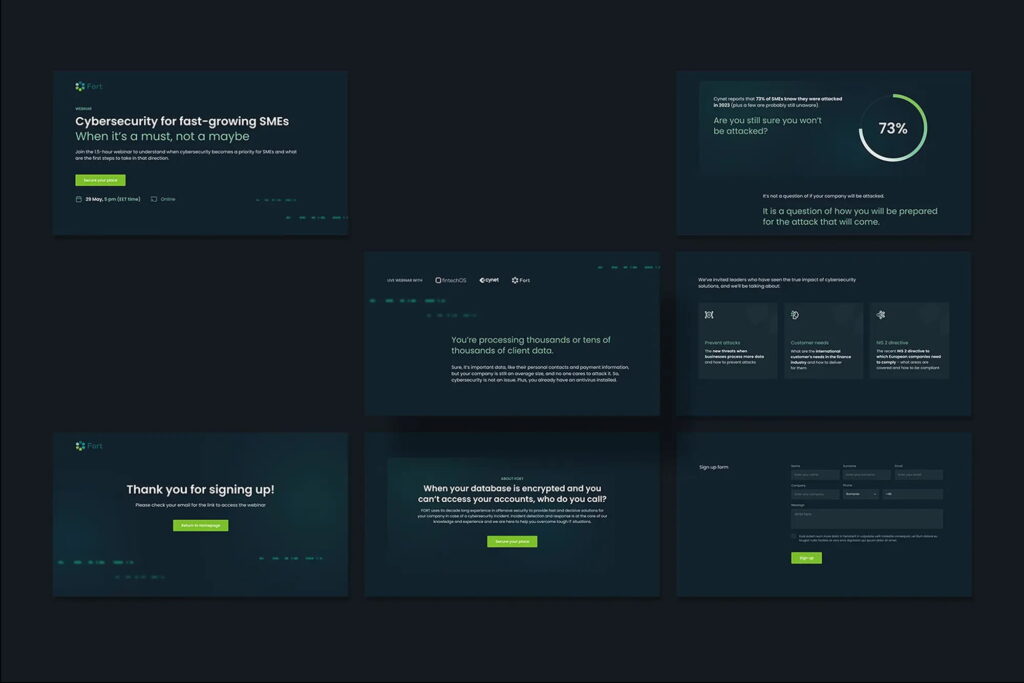Click the calendar icon beside 29 May
Screen dimensions: 1024x683
click(x=79, y=199)
